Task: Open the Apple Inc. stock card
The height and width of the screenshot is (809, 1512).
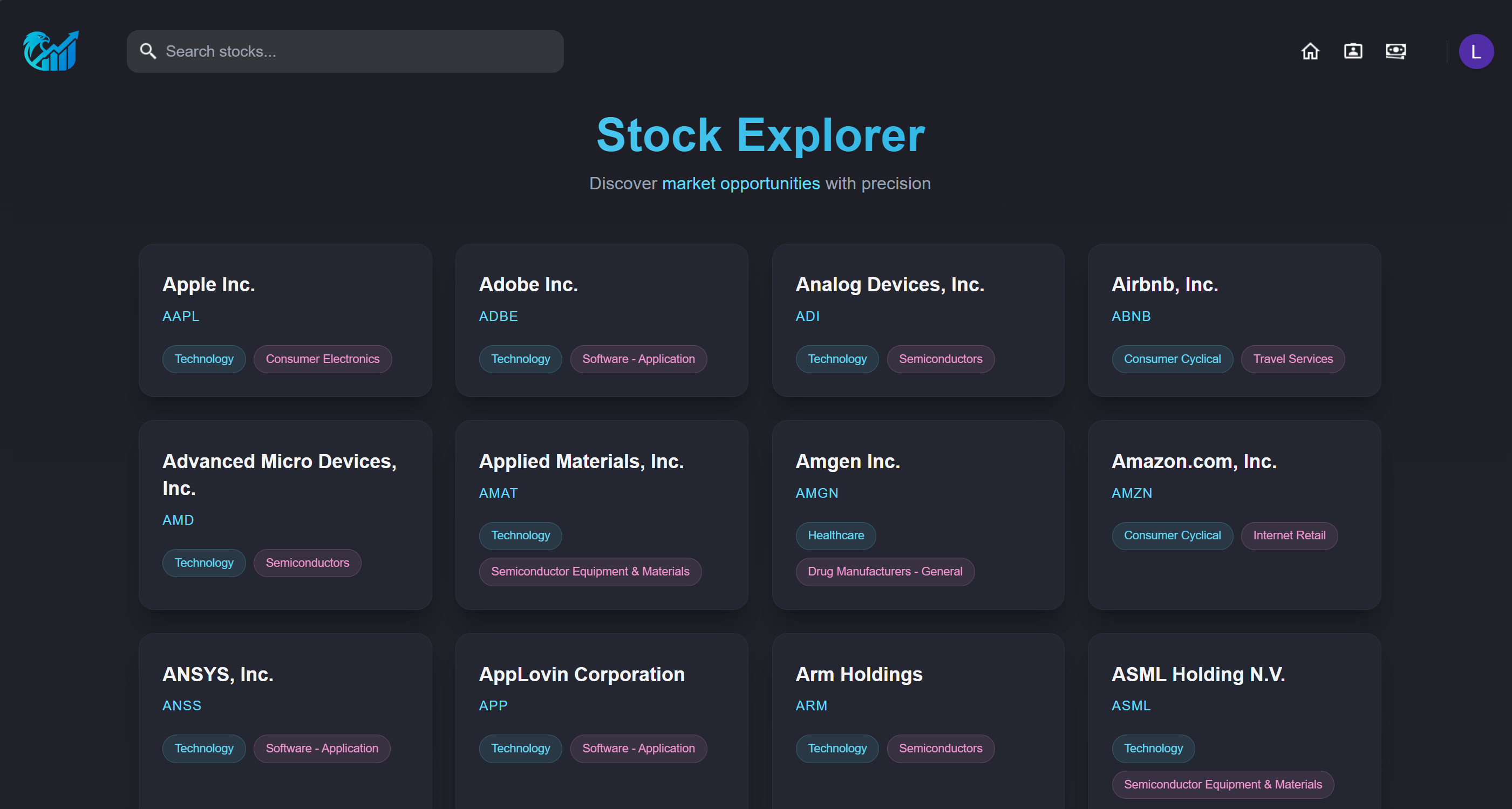Action: click(x=285, y=320)
